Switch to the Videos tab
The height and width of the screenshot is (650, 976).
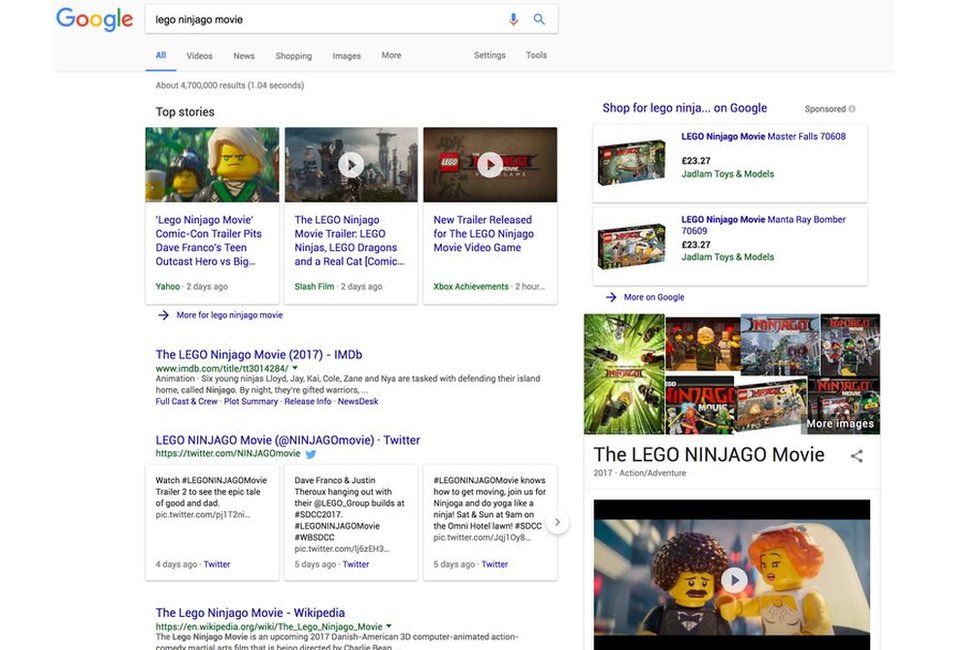(x=199, y=55)
